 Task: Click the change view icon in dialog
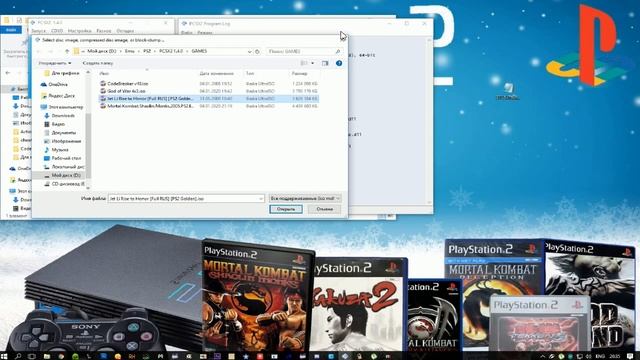tap(304, 63)
